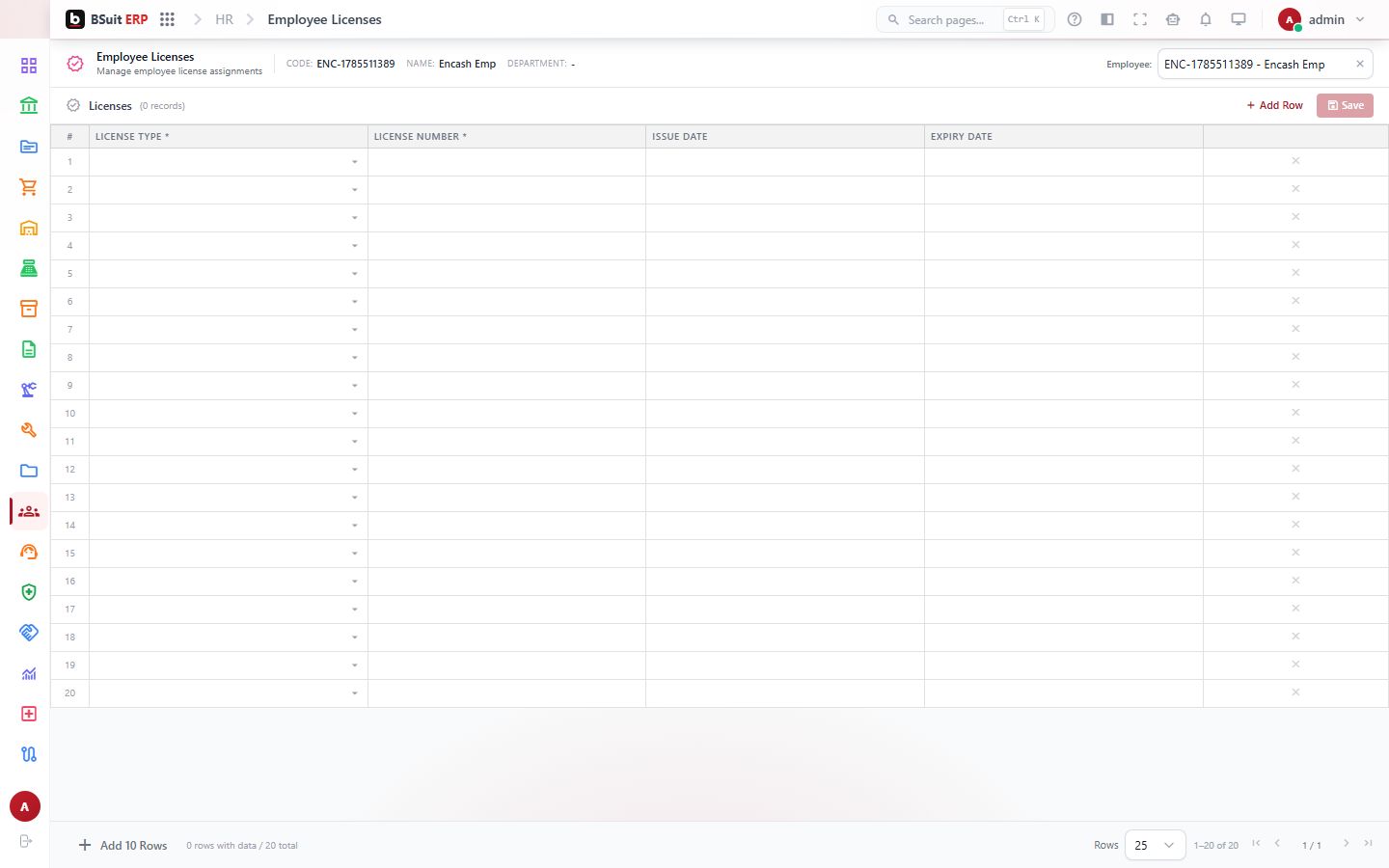Open the wrench maintenance module icon
Image resolution: width=1389 pixels, height=868 pixels.
click(29, 430)
